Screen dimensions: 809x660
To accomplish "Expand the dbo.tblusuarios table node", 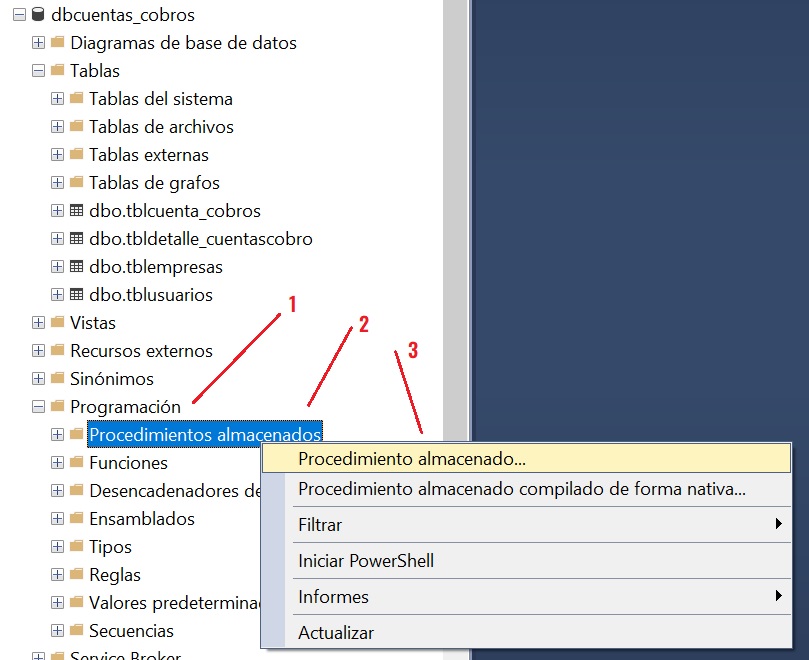I will point(57,295).
